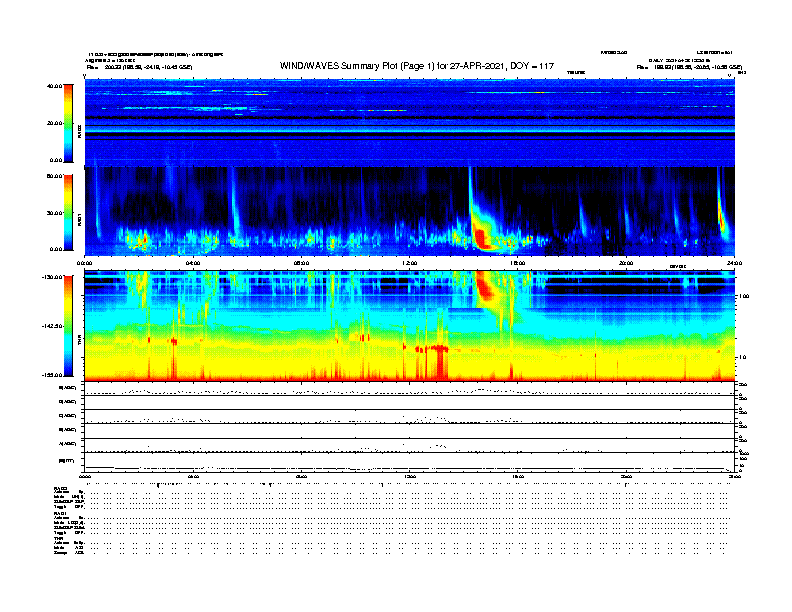Click the RAD2 color scale bar
792x612 pixels.
click(68, 123)
